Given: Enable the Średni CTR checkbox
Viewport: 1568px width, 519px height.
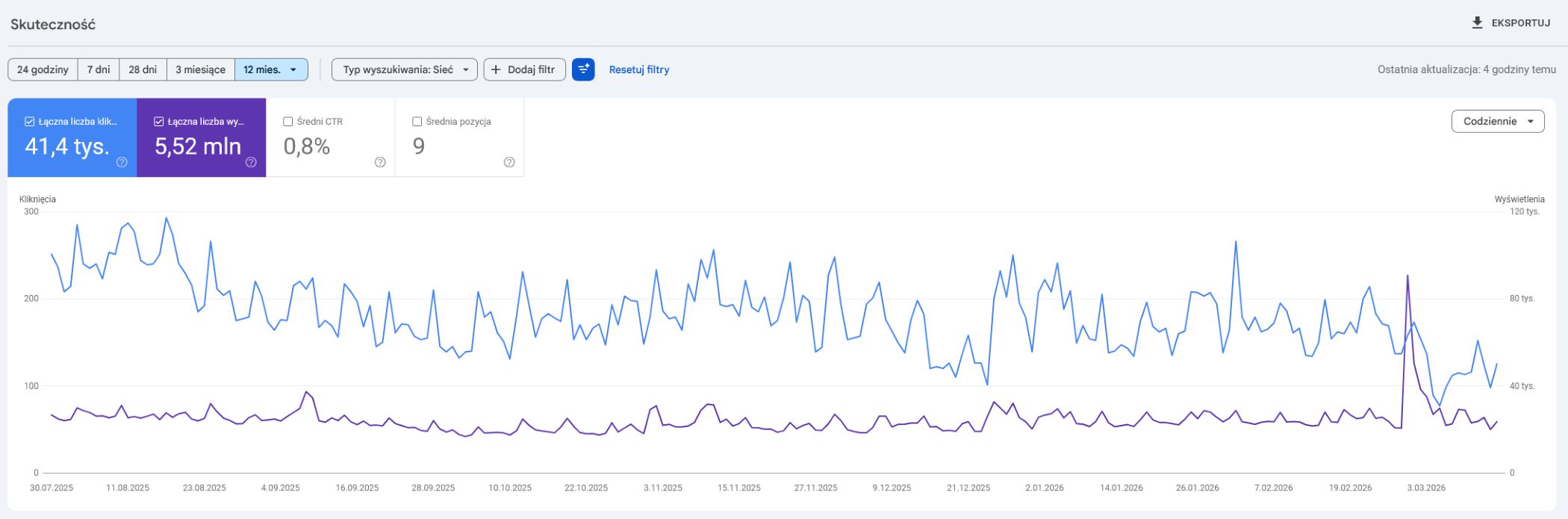Looking at the screenshot, I should point(288,122).
